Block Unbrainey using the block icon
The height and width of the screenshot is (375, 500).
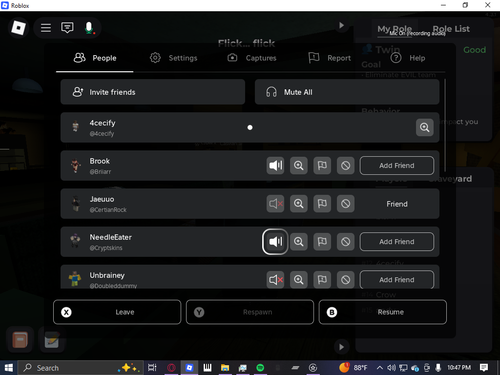click(x=345, y=279)
